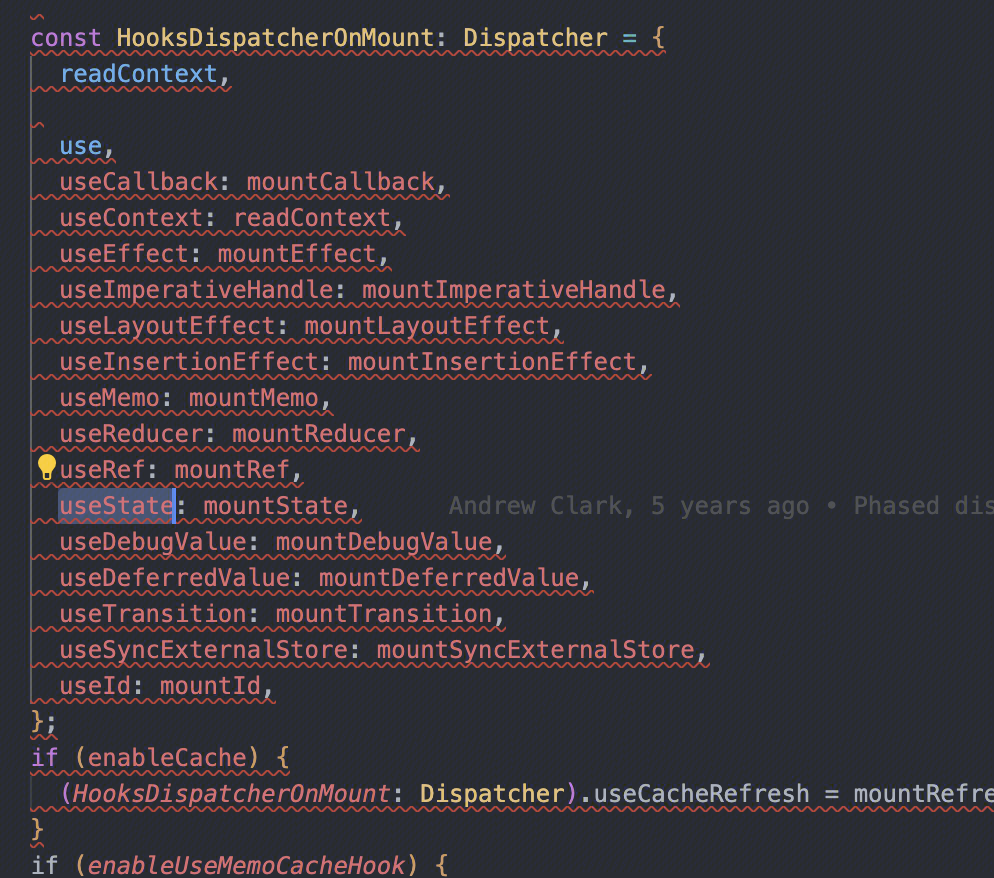The height and width of the screenshot is (878, 994).
Task: Click the standalone use entry
Action: coord(81,146)
